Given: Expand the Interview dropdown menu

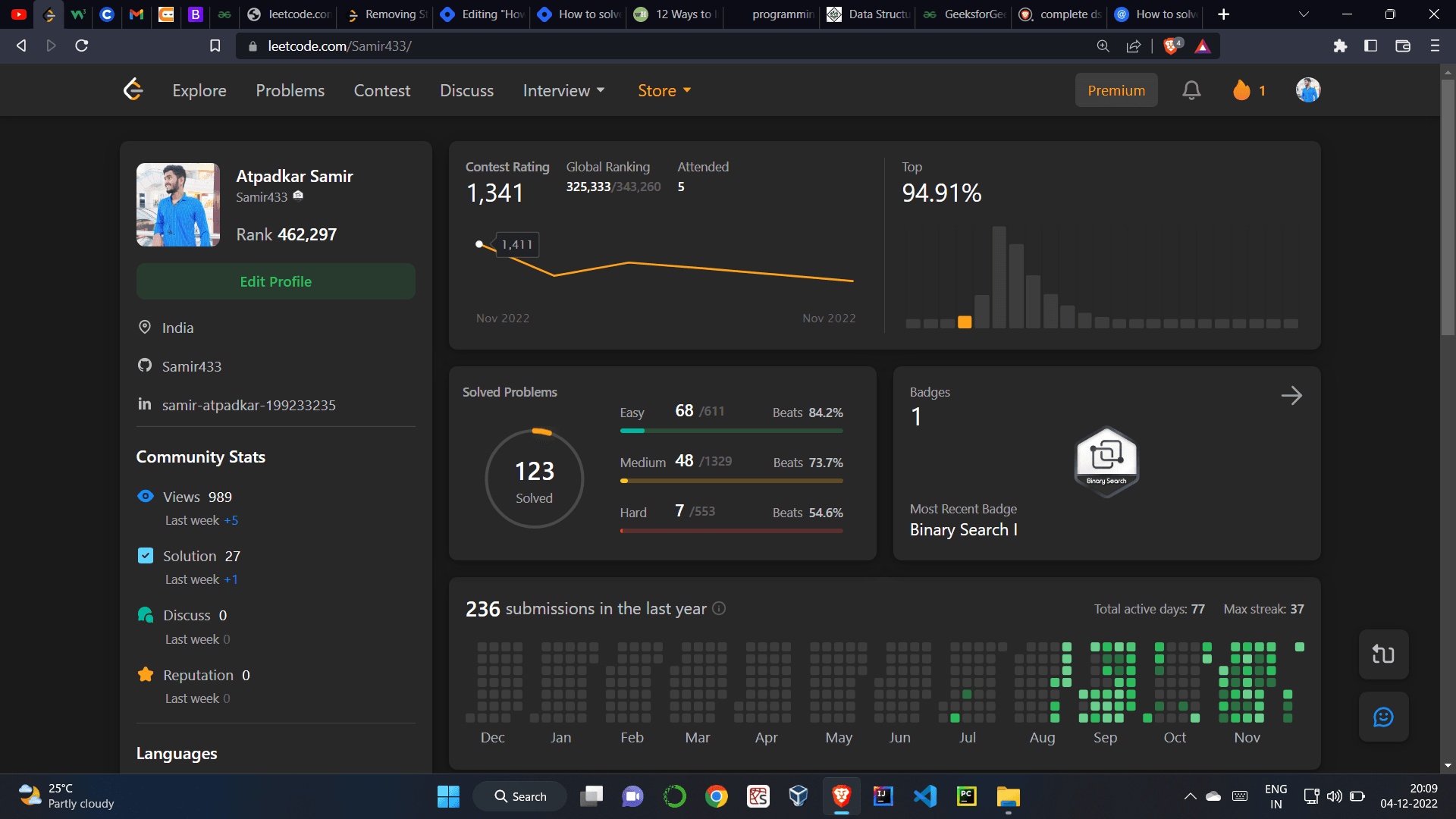Looking at the screenshot, I should tap(563, 90).
